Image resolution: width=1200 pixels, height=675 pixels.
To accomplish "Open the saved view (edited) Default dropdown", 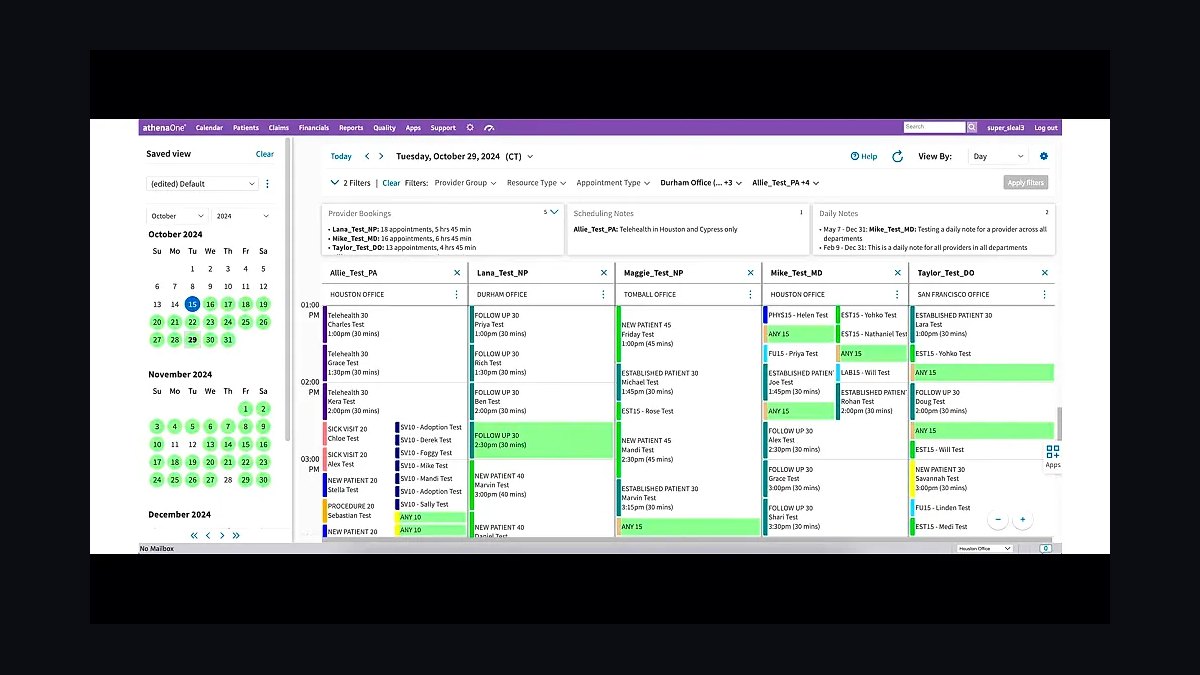I will (202, 184).
